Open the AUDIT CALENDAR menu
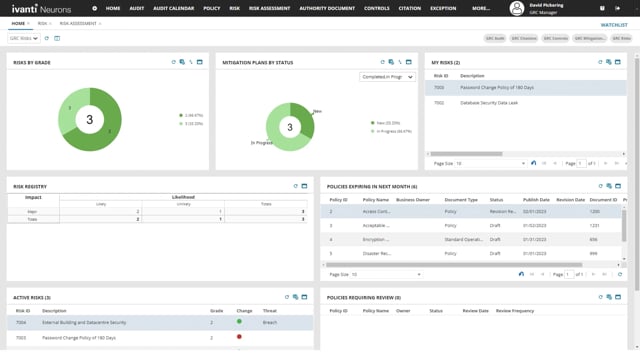 click(173, 8)
